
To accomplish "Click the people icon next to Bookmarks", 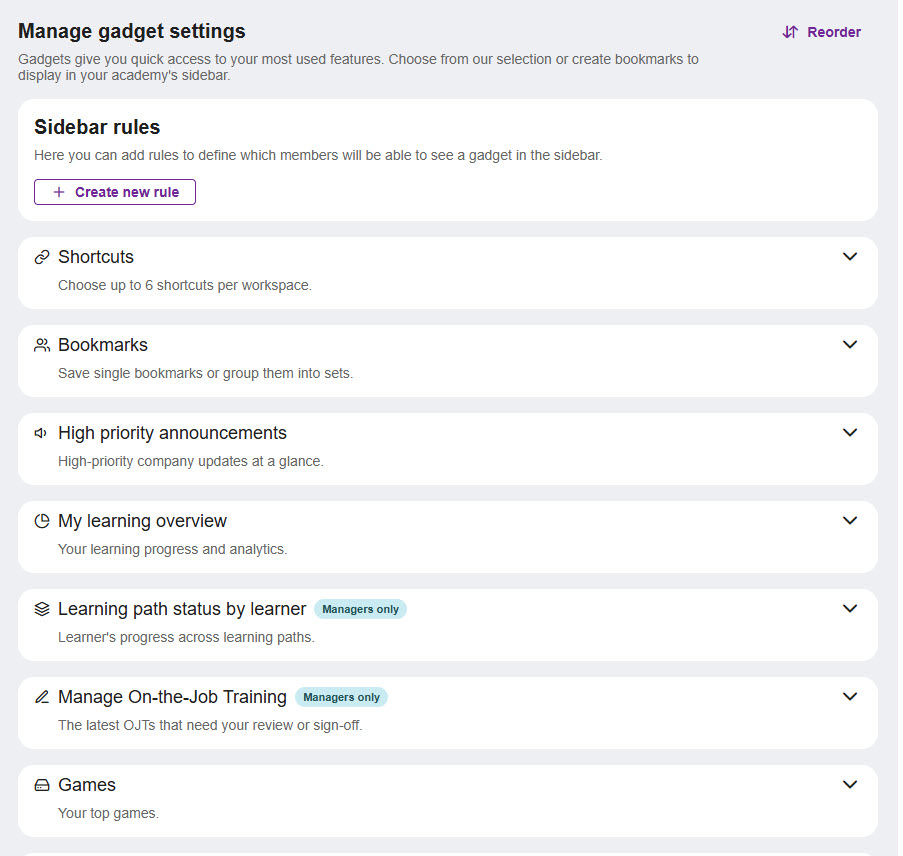I will (41, 345).
